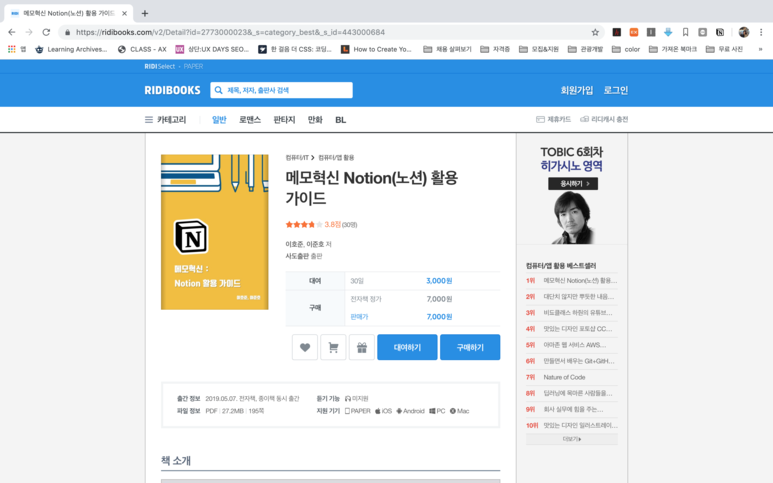Image resolution: width=773 pixels, height=483 pixels.
Task: Focus the title/author search field
Action: tap(281, 90)
